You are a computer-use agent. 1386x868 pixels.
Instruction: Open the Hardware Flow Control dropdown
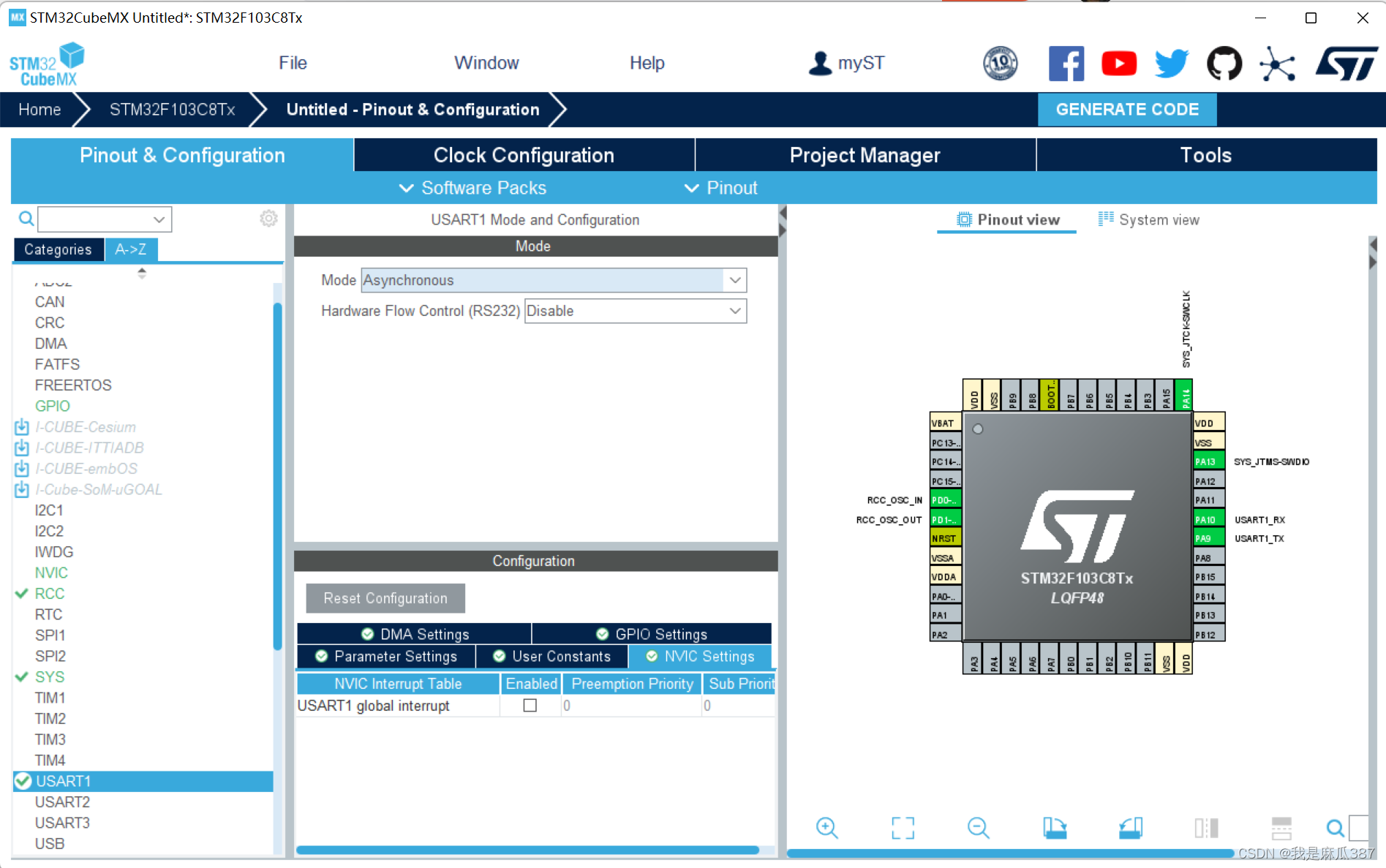pyautogui.click(x=734, y=311)
